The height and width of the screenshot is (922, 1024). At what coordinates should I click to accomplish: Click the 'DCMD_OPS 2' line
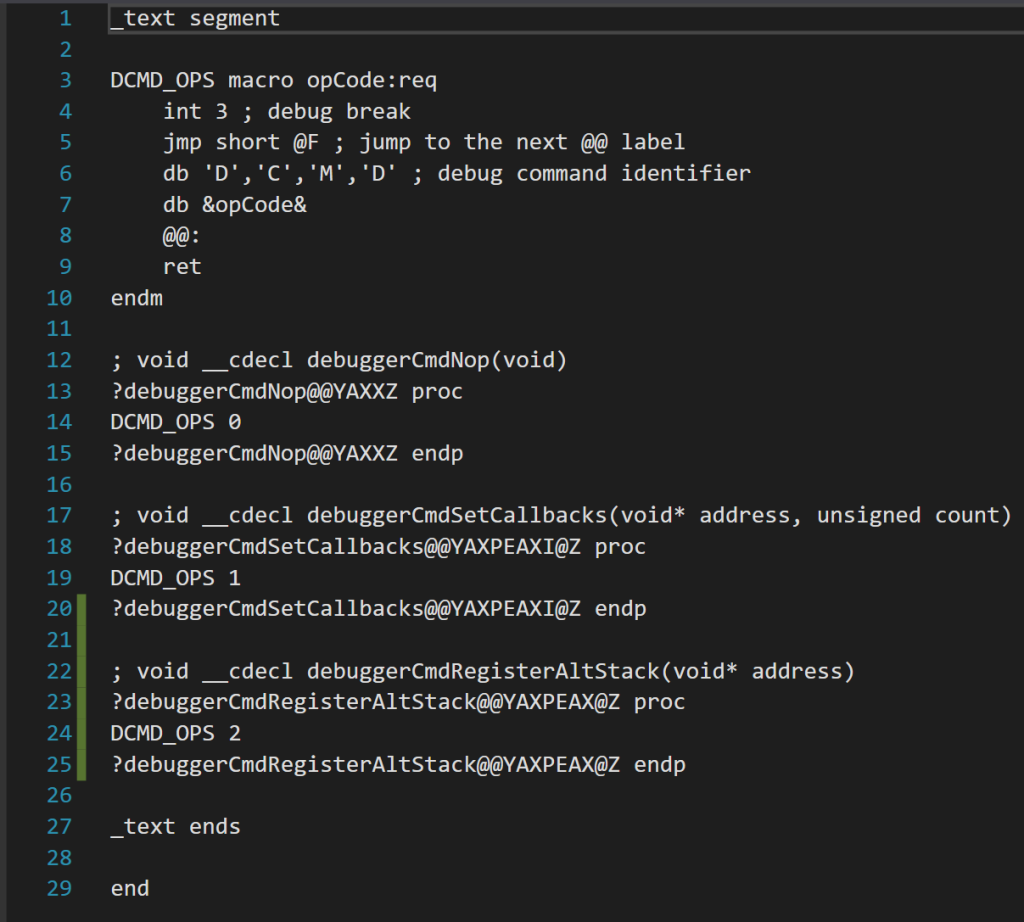click(x=175, y=733)
